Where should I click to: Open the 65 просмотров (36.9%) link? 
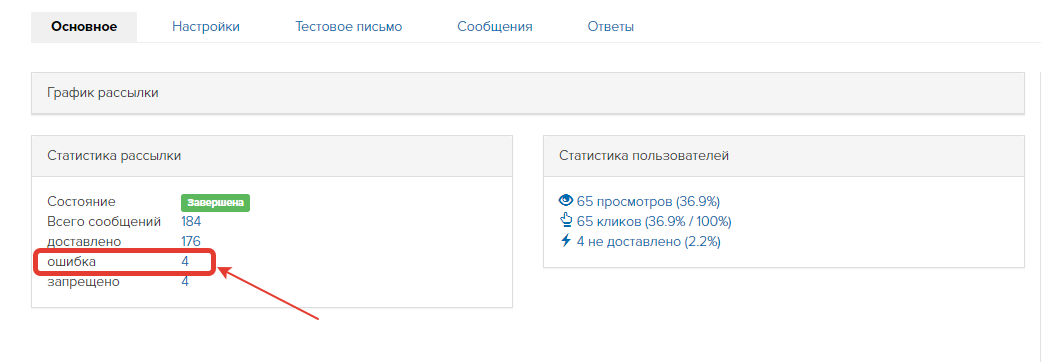(x=648, y=201)
